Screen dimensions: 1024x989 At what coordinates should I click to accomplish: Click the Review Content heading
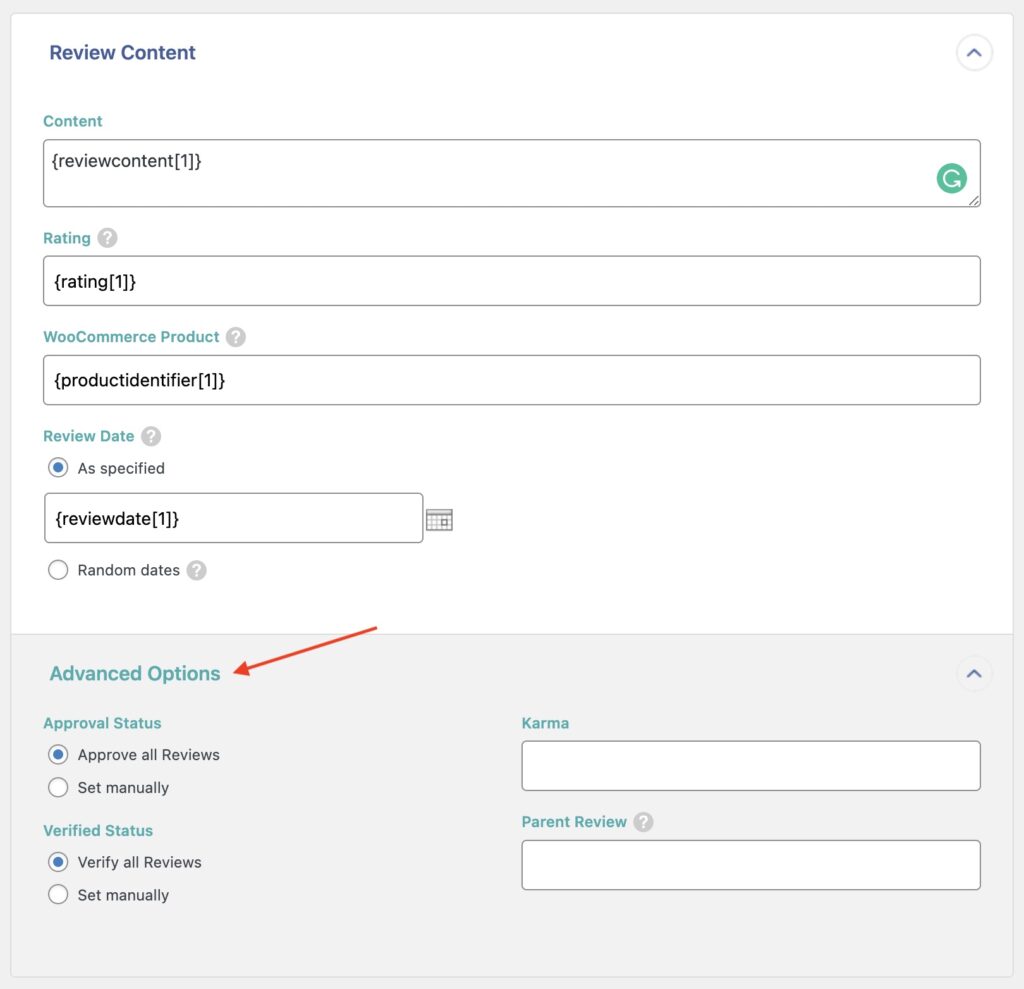[x=123, y=52]
